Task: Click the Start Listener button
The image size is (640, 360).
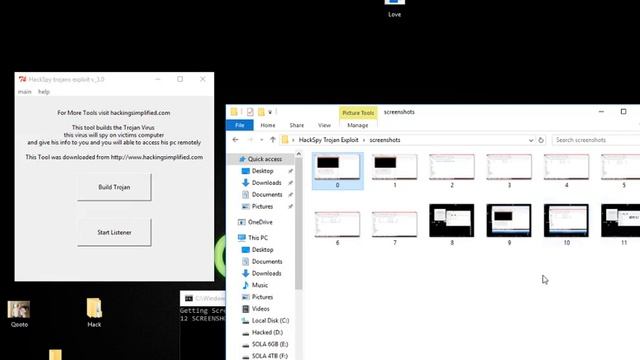Action: pos(114,232)
